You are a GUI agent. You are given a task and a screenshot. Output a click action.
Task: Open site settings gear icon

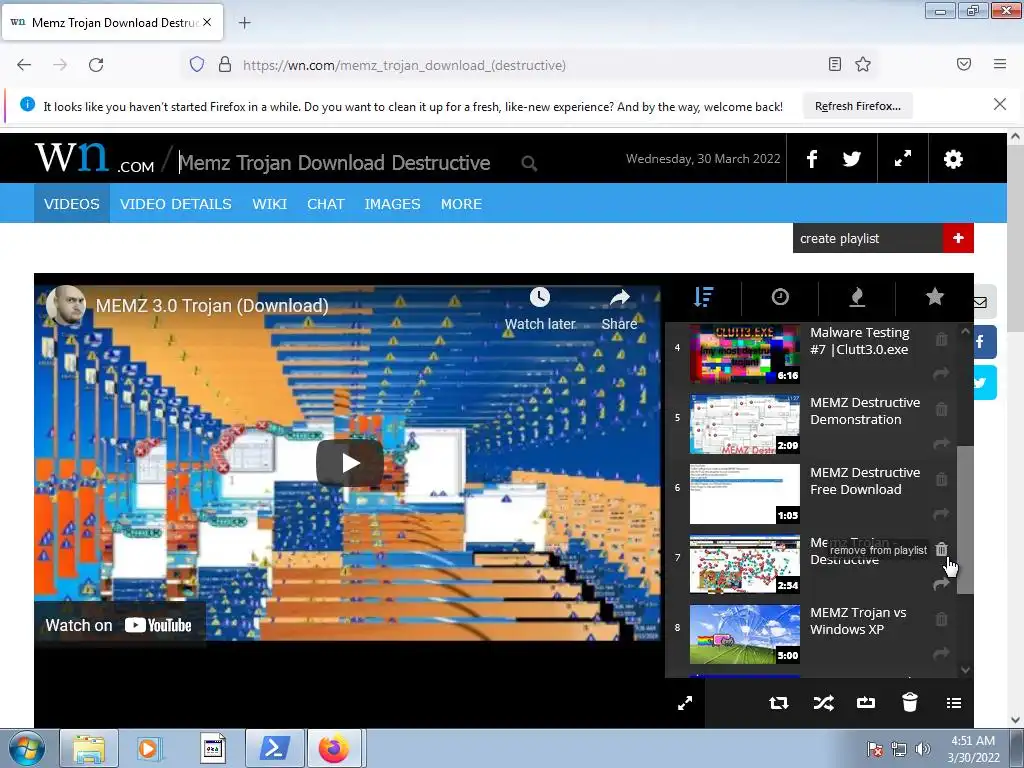coord(953,159)
